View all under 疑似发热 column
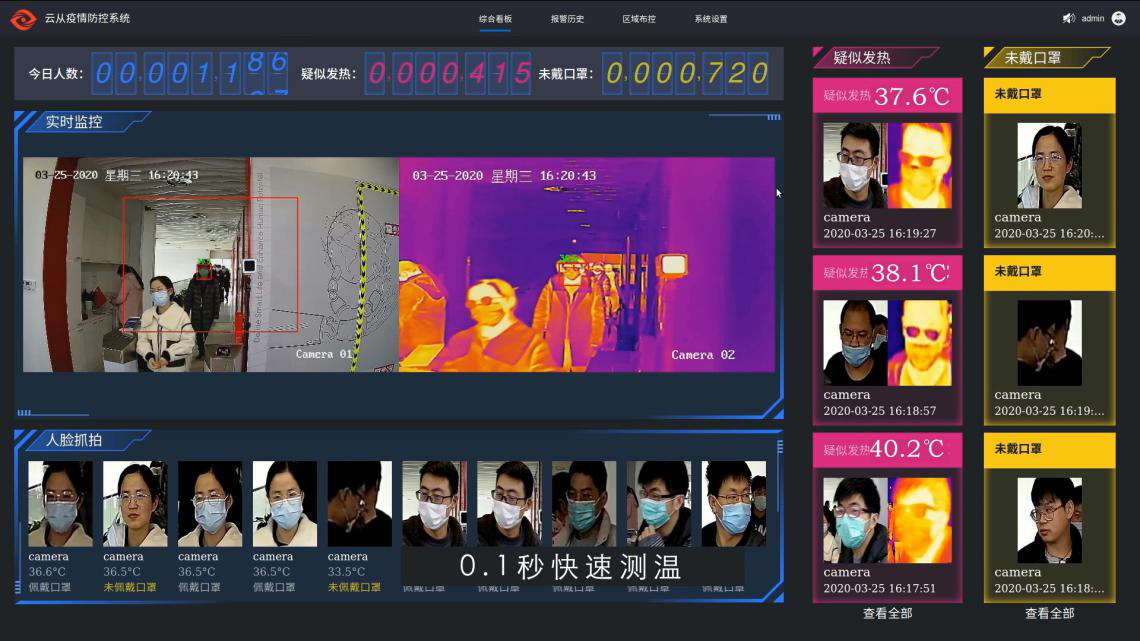 [887, 613]
